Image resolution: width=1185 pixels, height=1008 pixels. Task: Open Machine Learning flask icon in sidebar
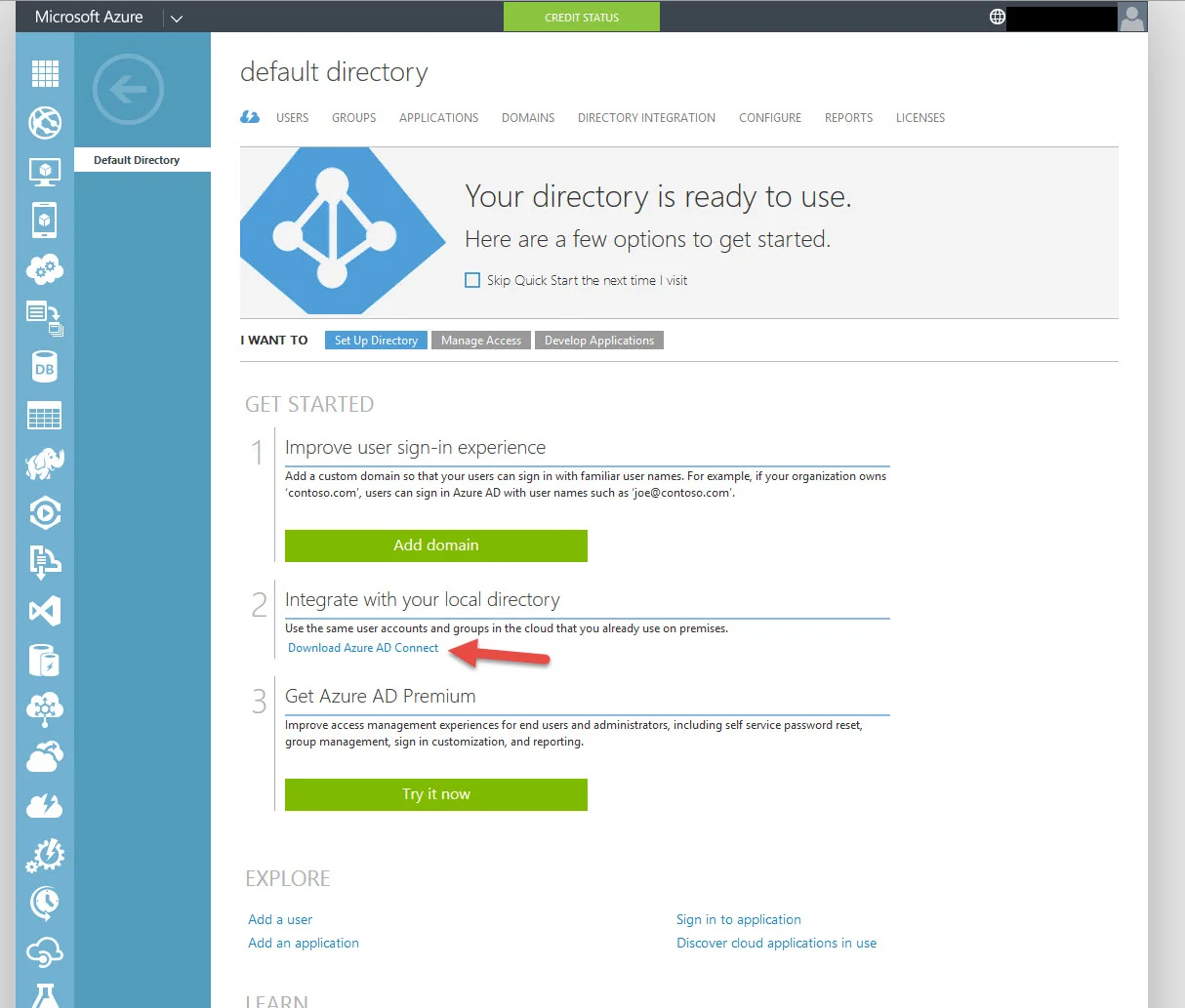(45, 994)
